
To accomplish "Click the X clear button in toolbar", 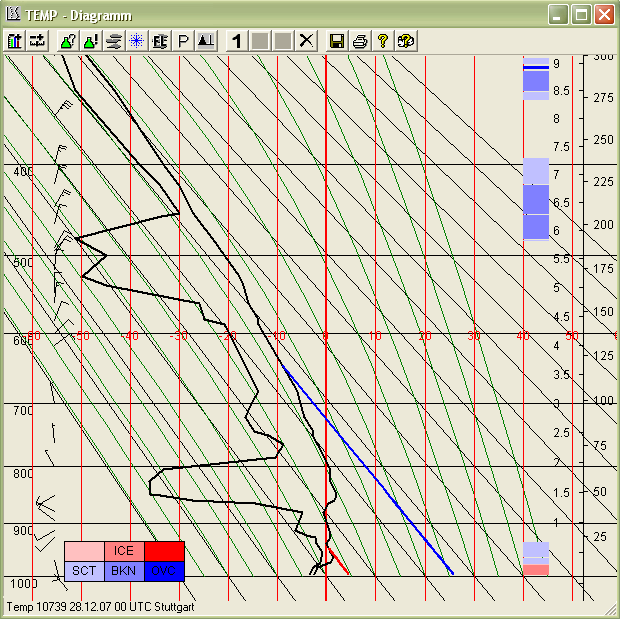I will point(306,41).
